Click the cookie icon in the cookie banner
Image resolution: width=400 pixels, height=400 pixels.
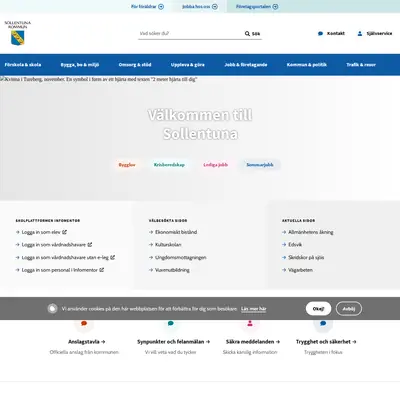click(52, 309)
